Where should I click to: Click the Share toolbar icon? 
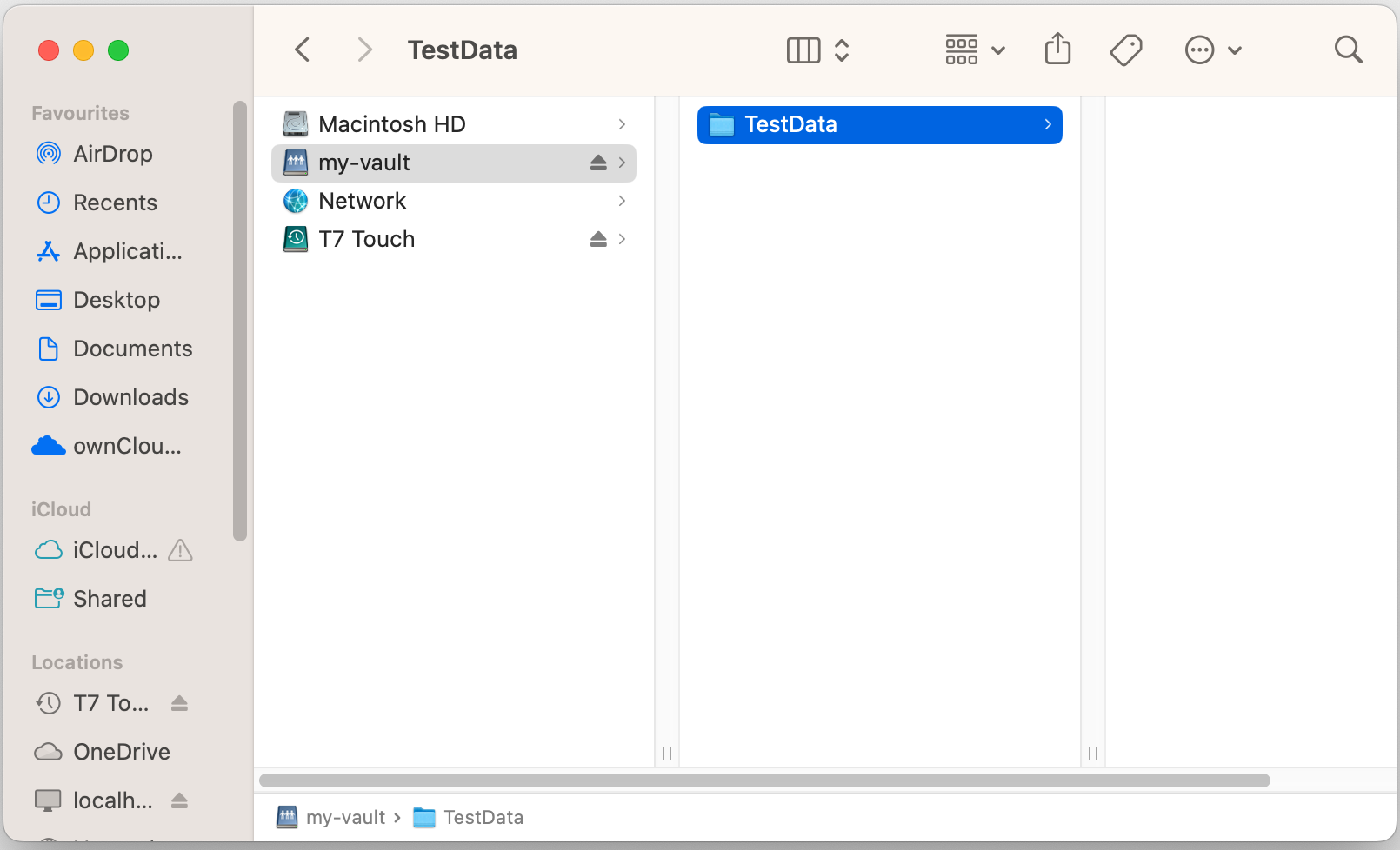coord(1057,50)
